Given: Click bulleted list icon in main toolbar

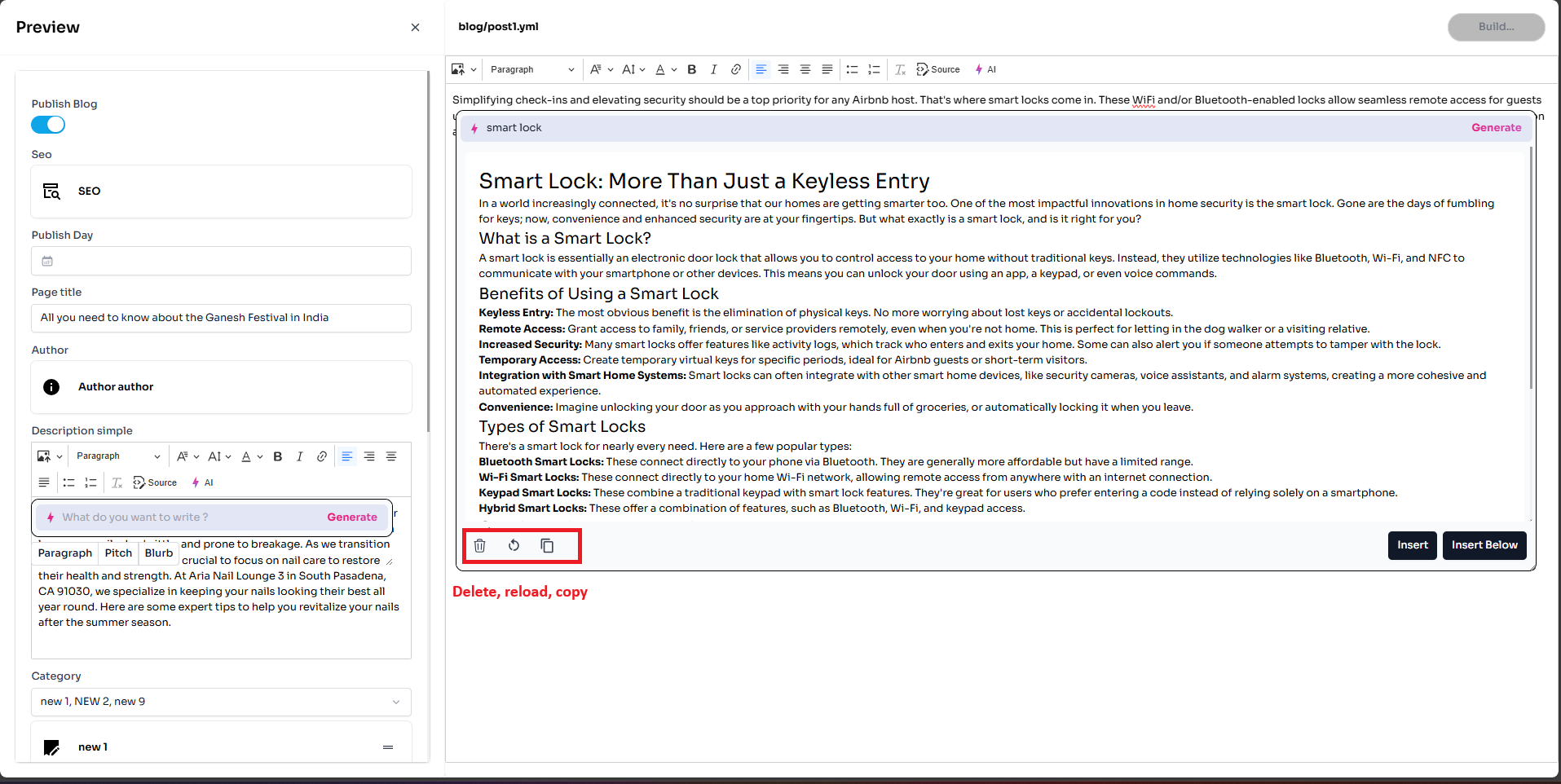Looking at the screenshot, I should [852, 69].
